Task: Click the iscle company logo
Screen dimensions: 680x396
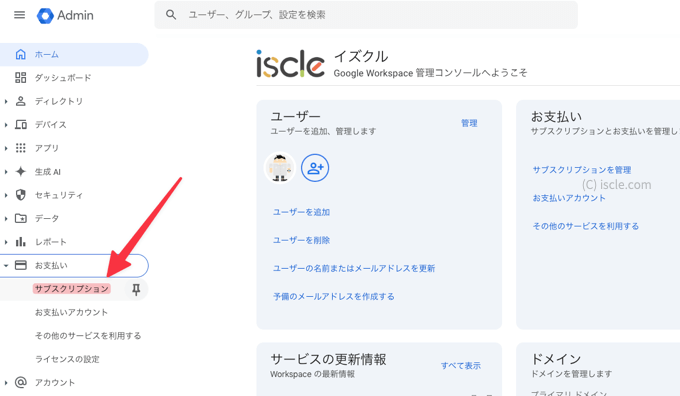Action: [290, 64]
